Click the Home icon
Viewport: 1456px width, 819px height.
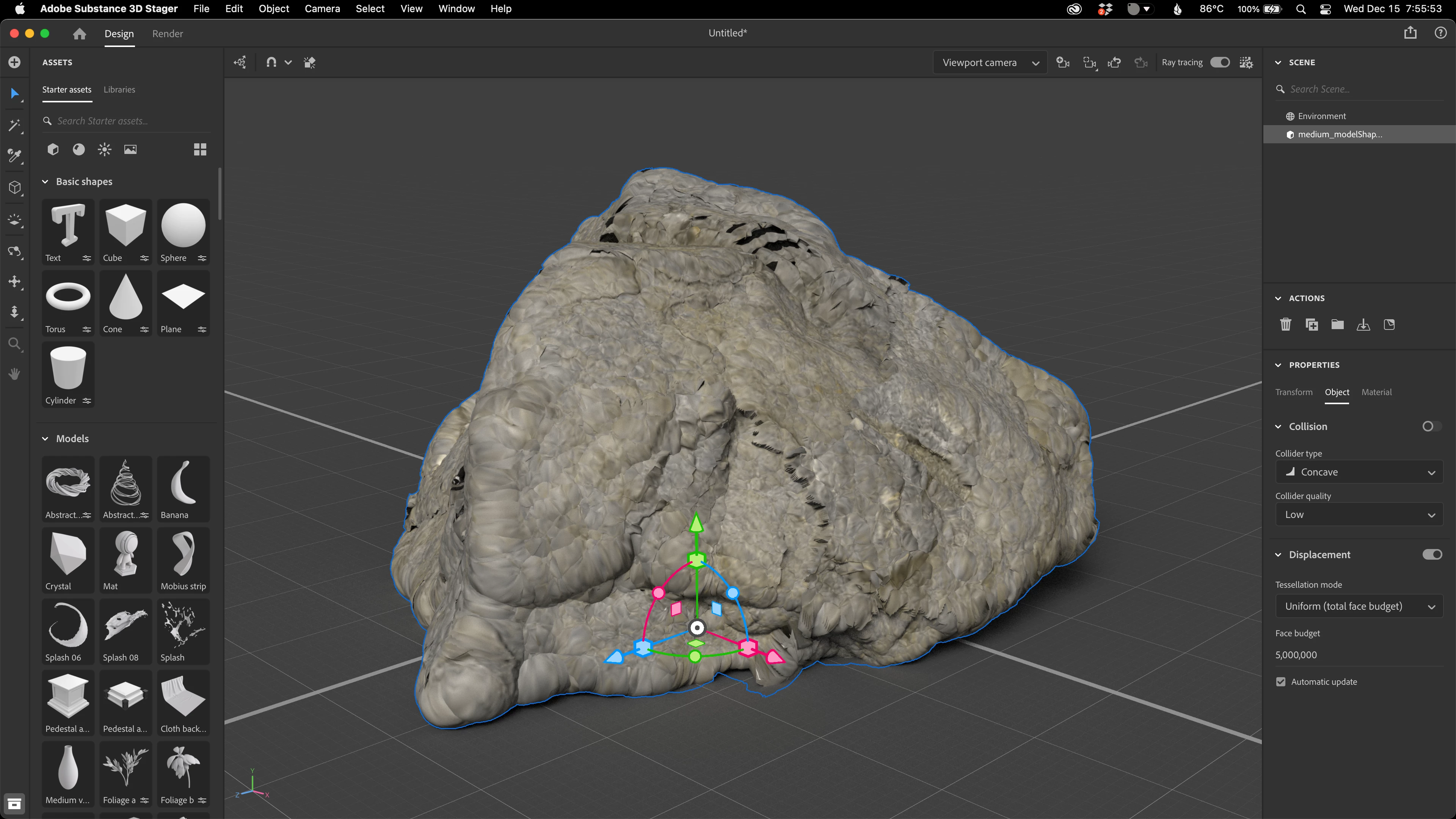[x=79, y=34]
